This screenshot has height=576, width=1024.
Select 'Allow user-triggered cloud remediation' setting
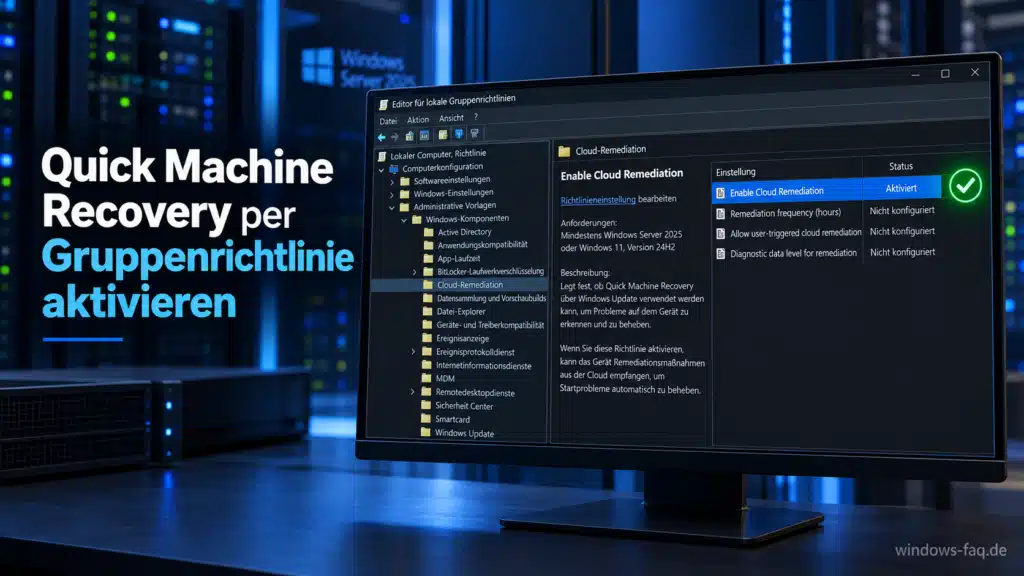795,233
